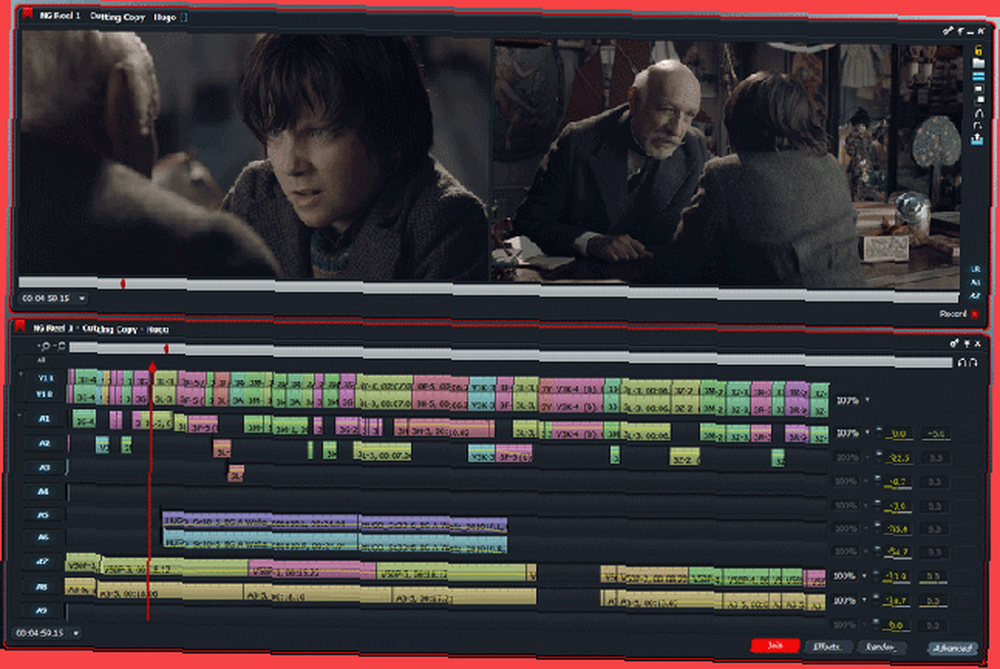Click the yellow lock icon in viewer sidebar
This screenshot has width=1000, height=669.
[x=978, y=50]
